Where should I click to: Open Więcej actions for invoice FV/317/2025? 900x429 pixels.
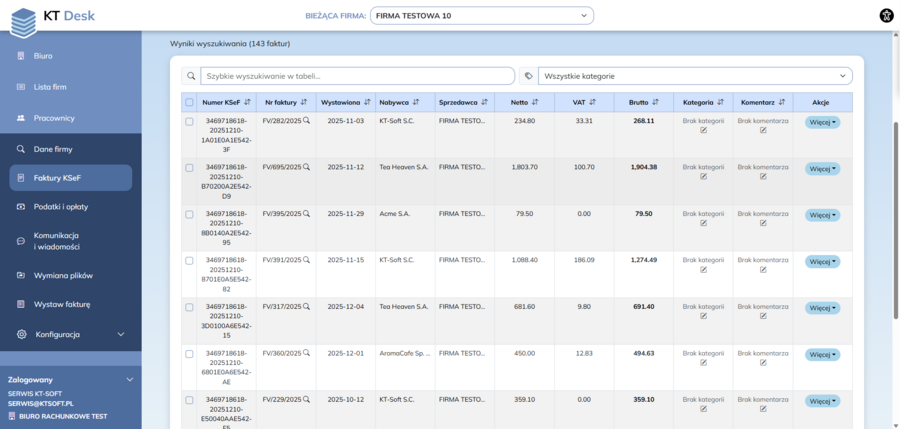tap(822, 308)
